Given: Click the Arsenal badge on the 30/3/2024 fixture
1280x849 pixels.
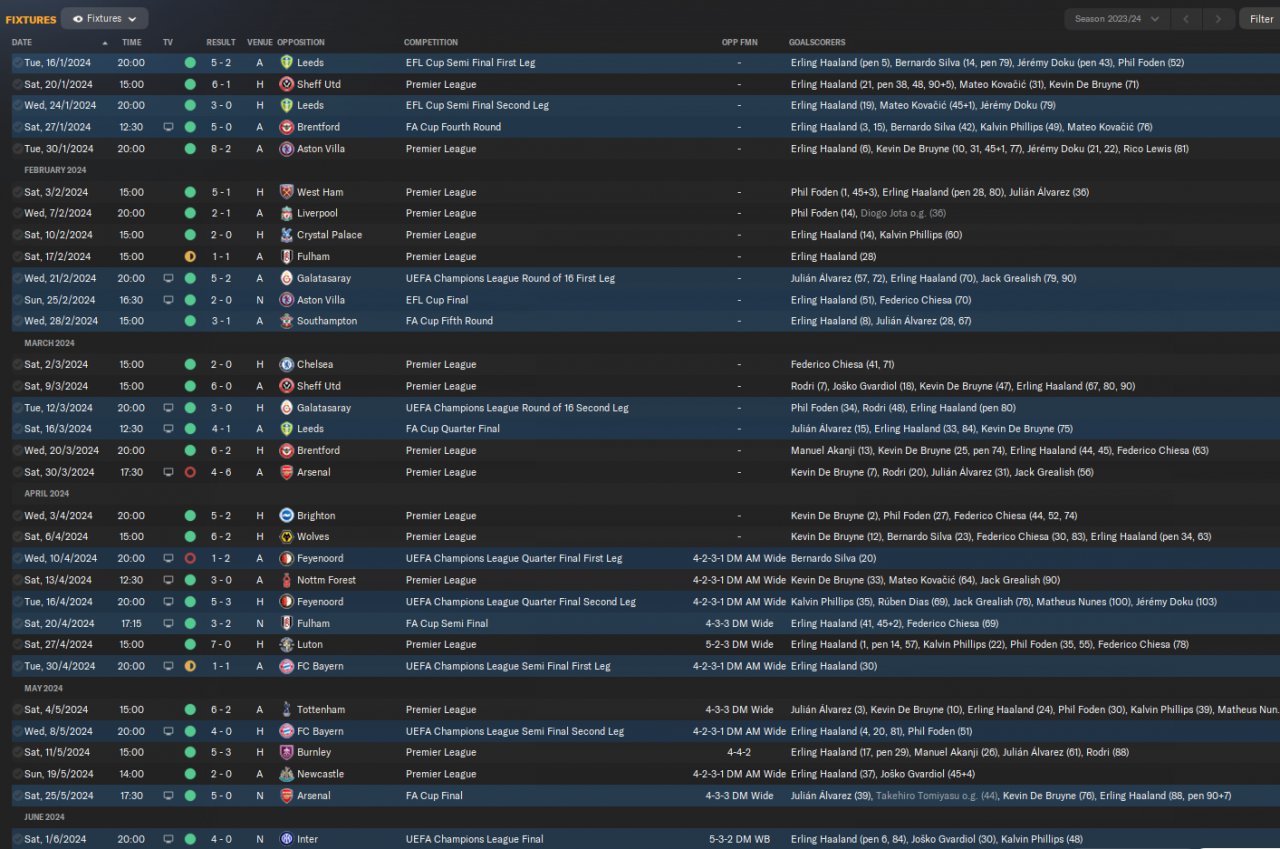Looking at the screenshot, I should [x=287, y=472].
